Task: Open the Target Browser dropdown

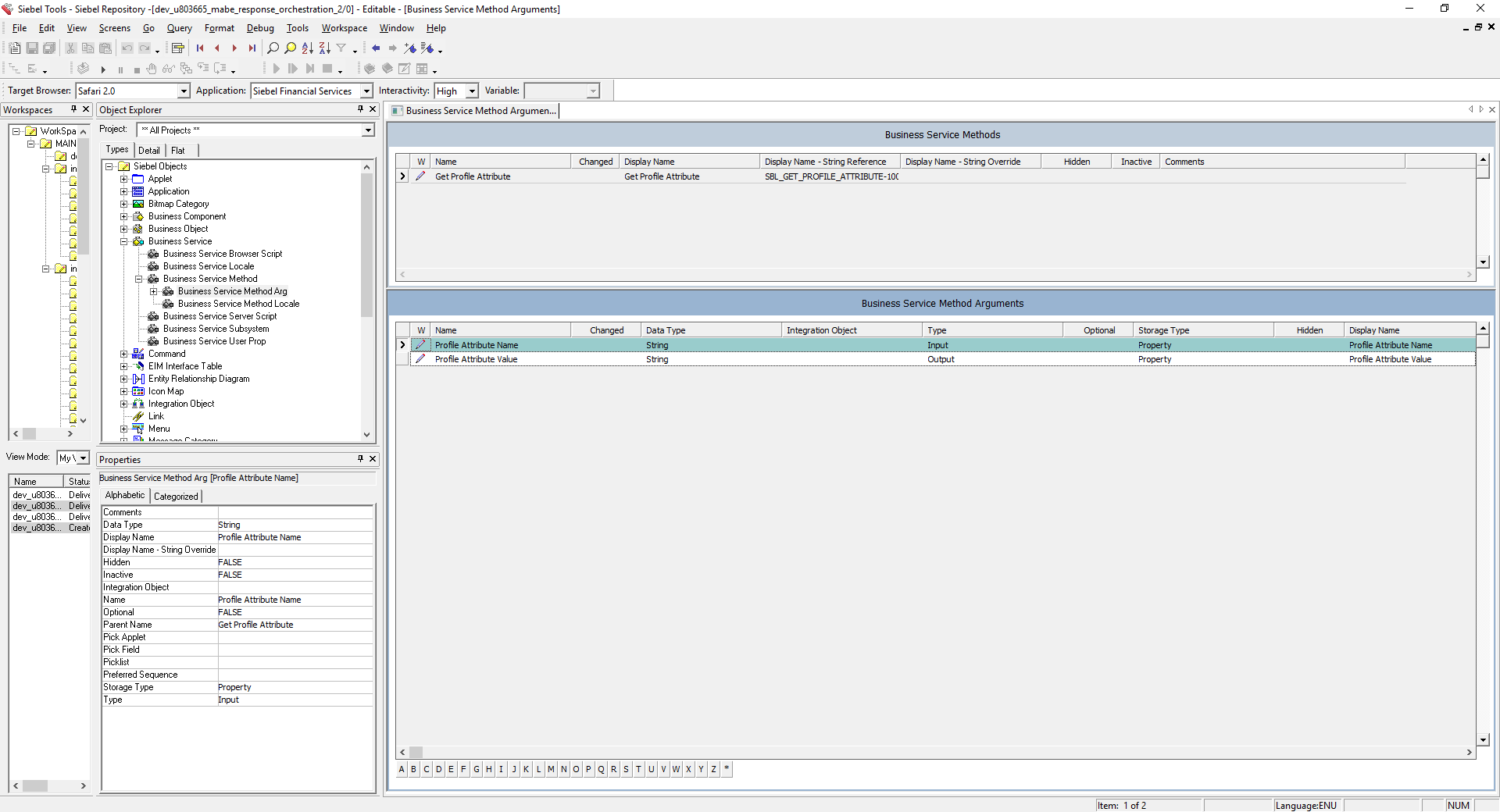Action: [x=184, y=91]
